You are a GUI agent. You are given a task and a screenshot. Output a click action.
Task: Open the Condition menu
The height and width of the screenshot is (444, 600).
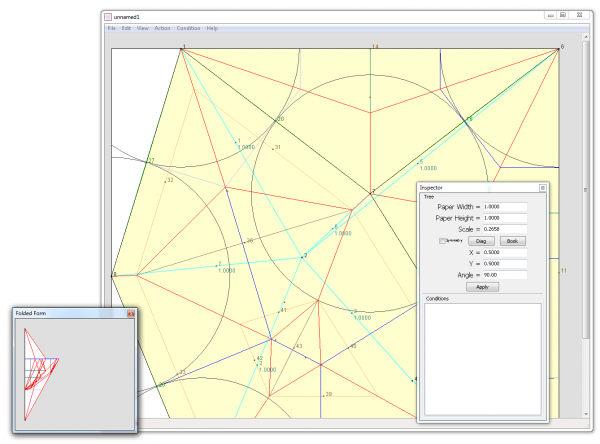pyautogui.click(x=188, y=28)
